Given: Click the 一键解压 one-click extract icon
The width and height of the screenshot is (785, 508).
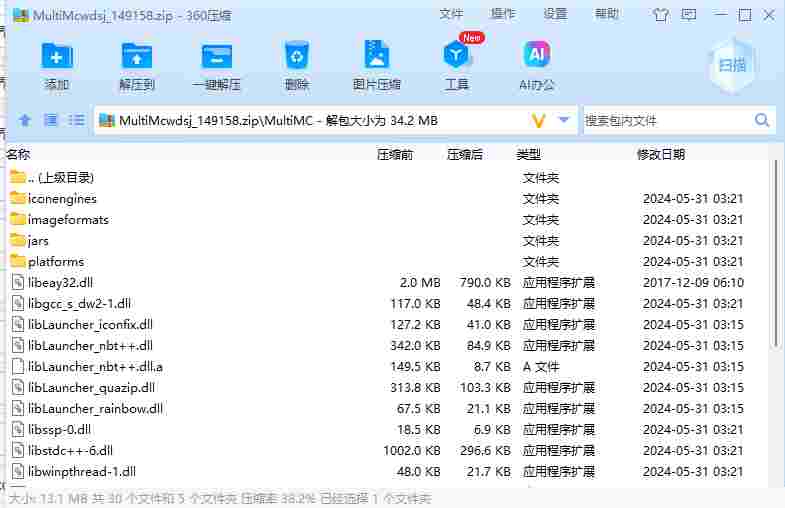Looking at the screenshot, I should tap(217, 56).
